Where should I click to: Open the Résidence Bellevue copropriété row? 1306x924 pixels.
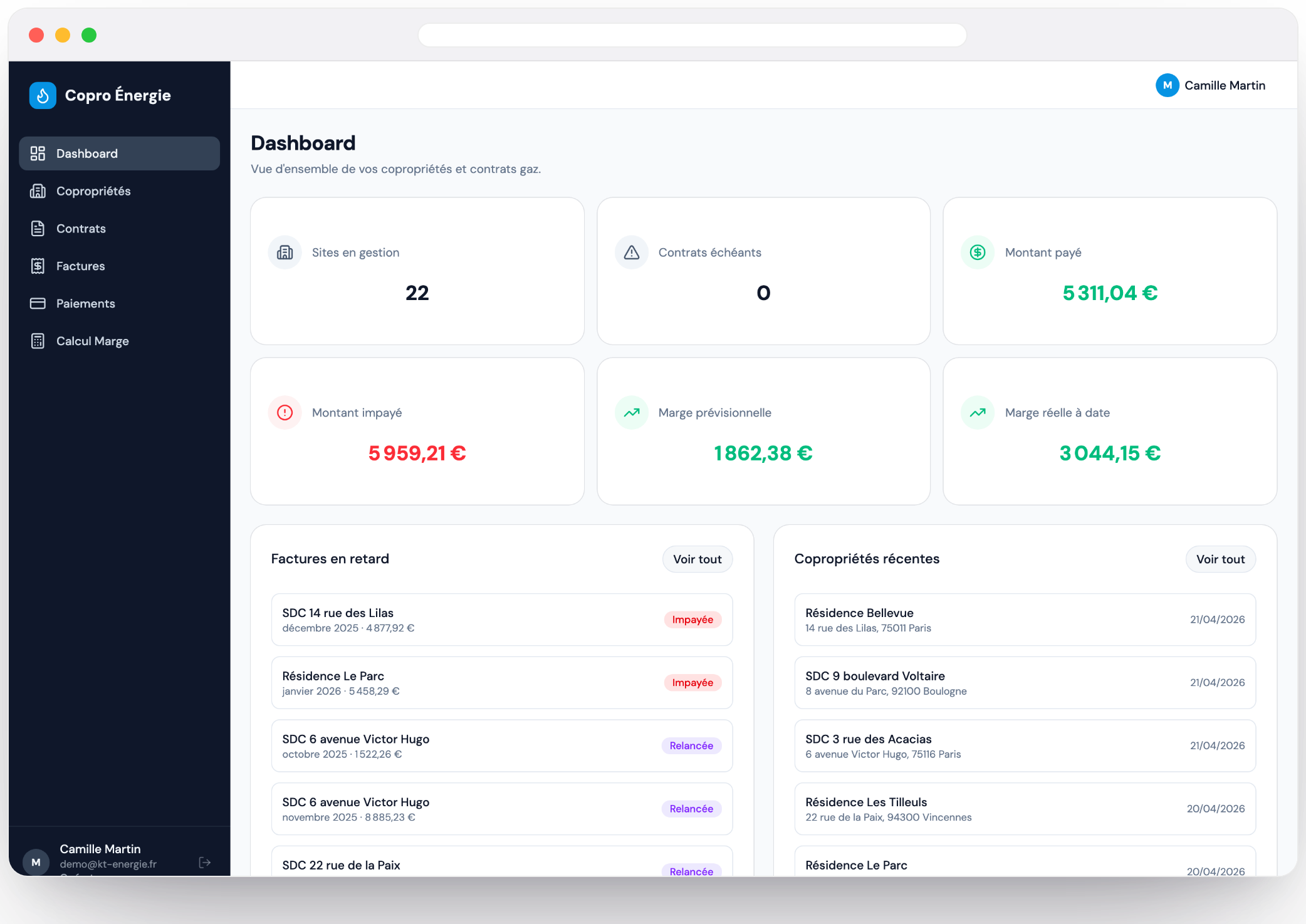click(1025, 620)
